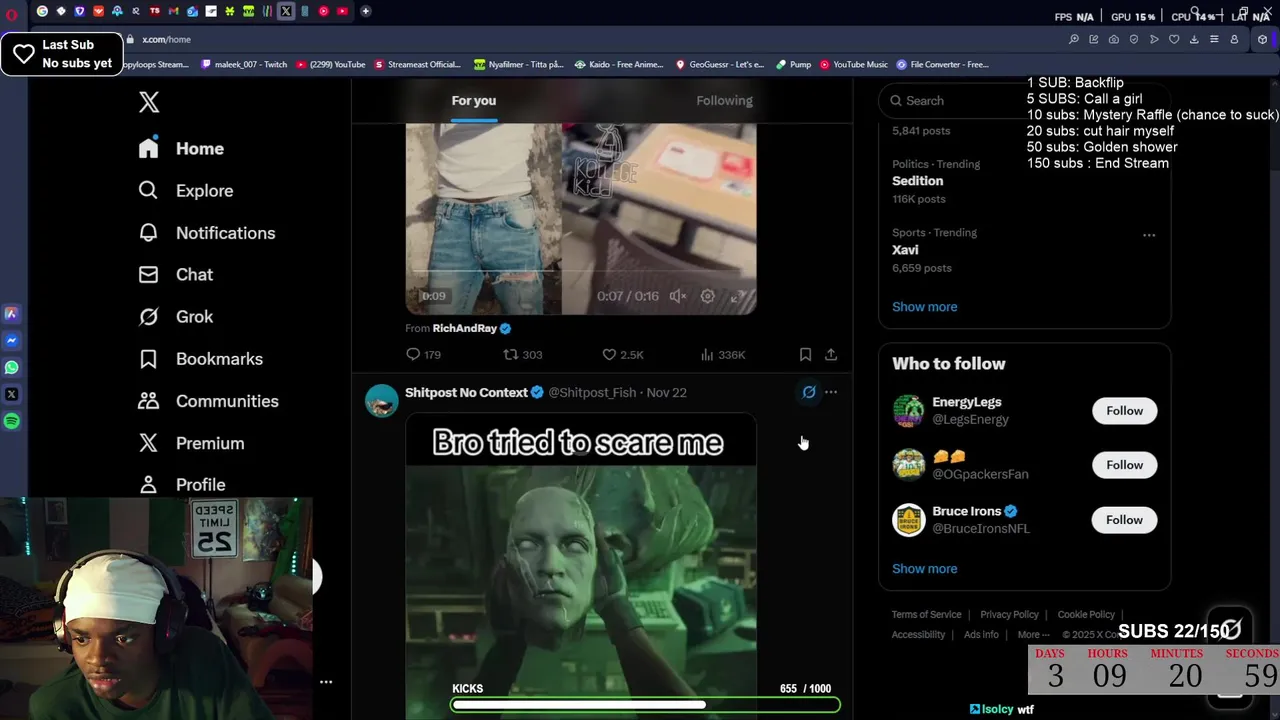Open the GeoGuessr bookmark
This screenshot has width=1280, height=720.
point(720,64)
